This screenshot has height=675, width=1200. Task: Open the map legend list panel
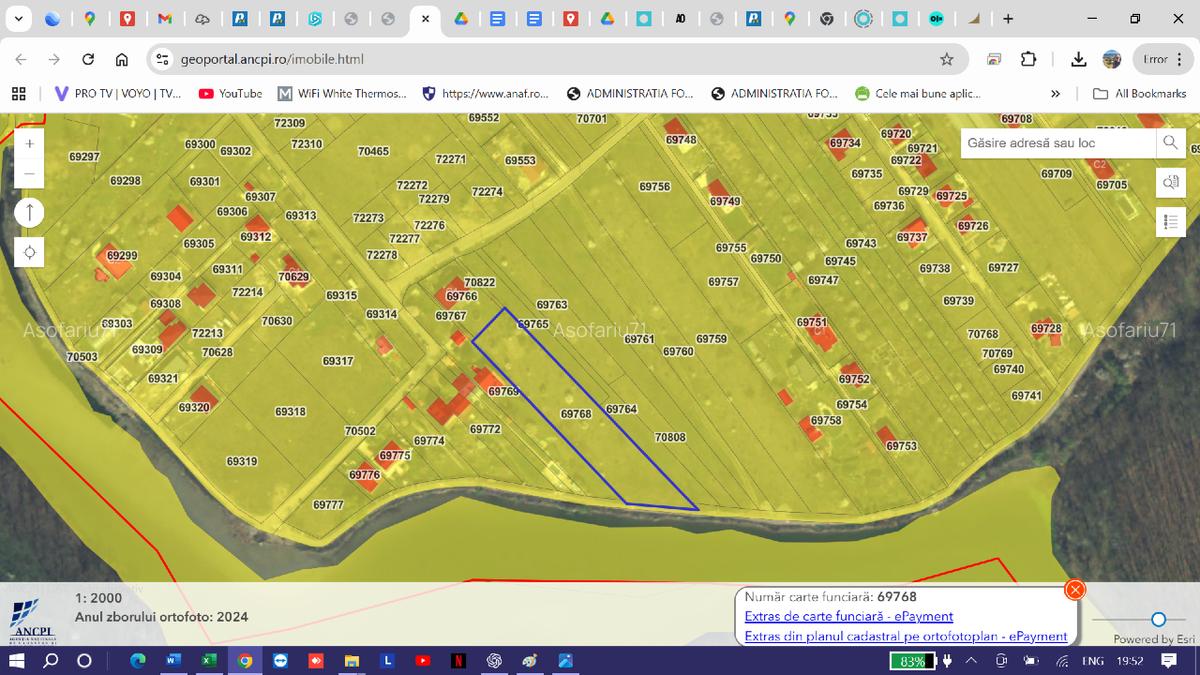(1170, 222)
